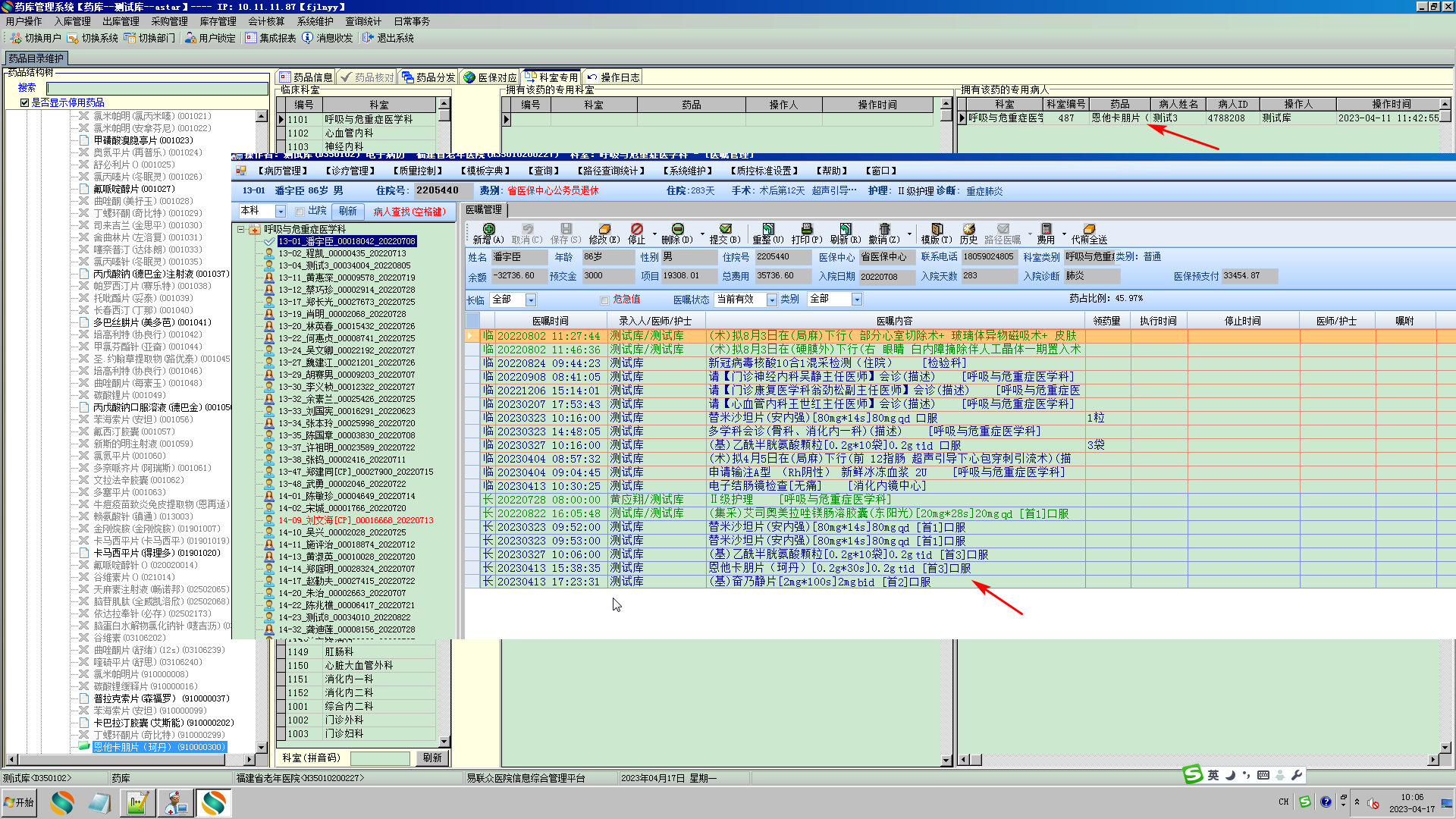Click the 打印 (print) toolbar icon
The height and width of the screenshot is (819, 1456).
tap(807, 229)
